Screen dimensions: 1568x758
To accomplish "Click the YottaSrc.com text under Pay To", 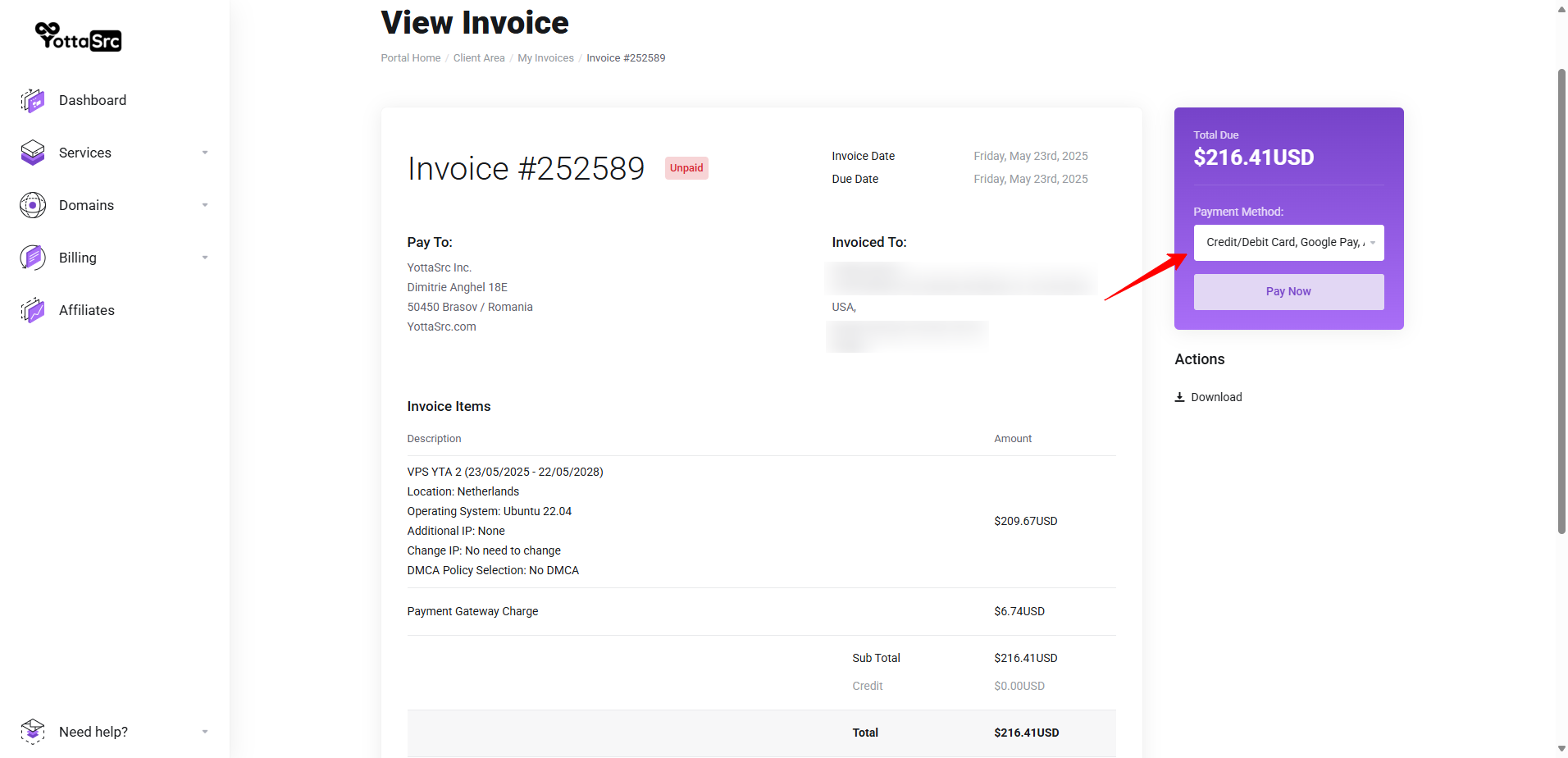I will 441,326.
